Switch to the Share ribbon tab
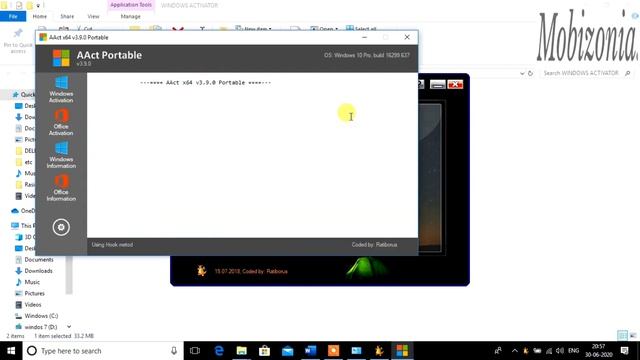This screenshot has width=640, height=360. 67,16
